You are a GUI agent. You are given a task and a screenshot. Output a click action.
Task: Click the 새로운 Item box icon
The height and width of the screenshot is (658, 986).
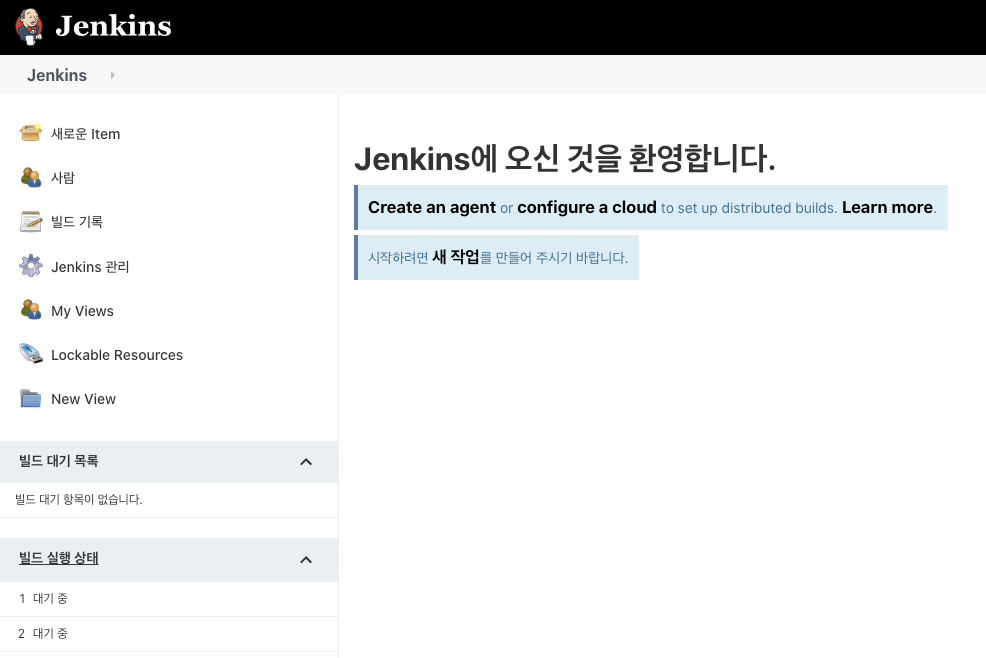click(x=31, y=133)
